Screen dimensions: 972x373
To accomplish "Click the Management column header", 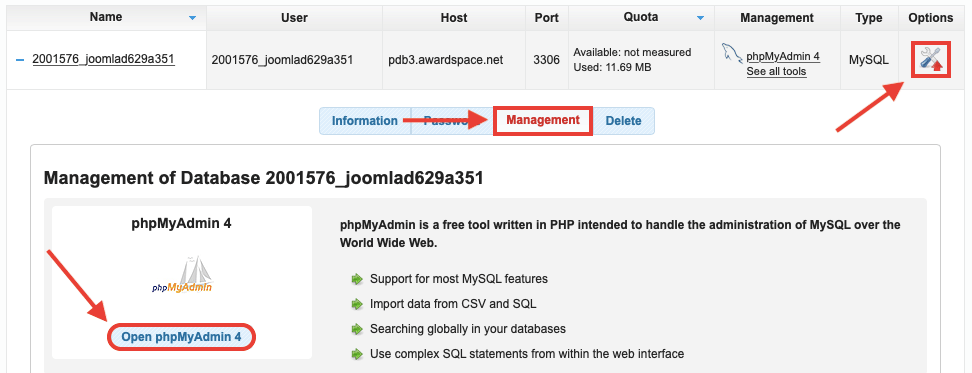I will [x=777, y=18].
